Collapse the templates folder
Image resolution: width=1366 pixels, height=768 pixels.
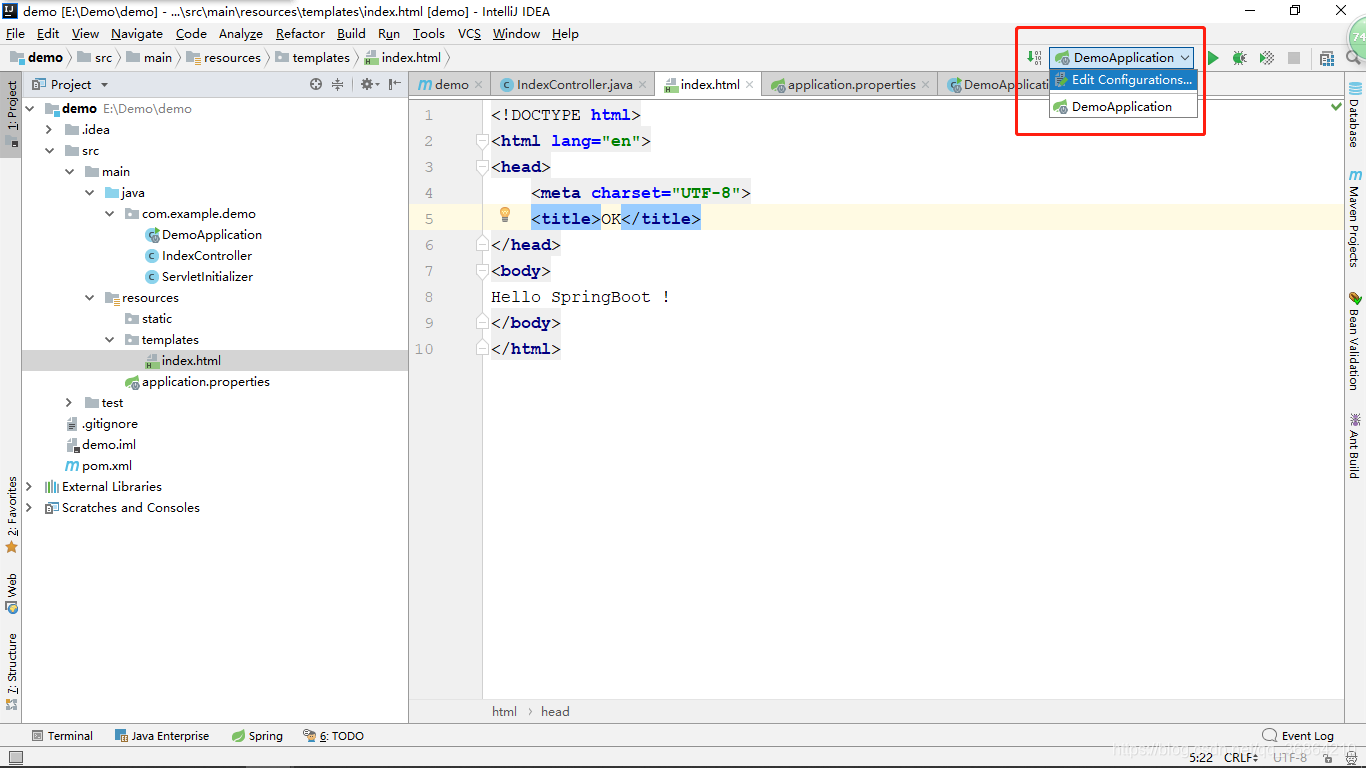[x=110, y=339]
